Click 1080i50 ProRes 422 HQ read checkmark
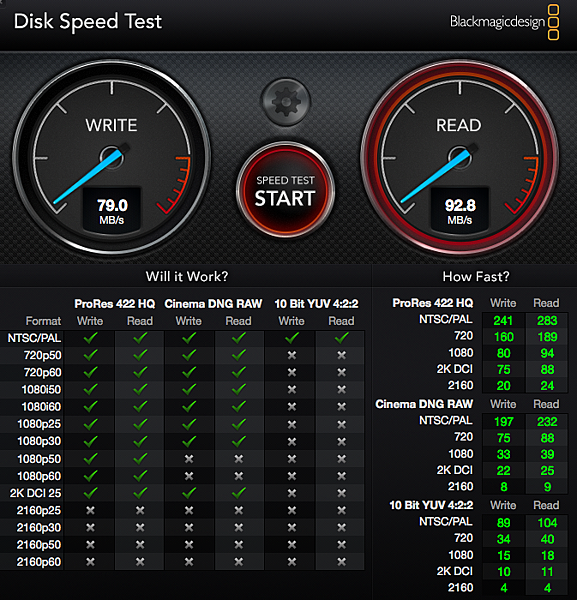577x600 pixels. pos(140,390)
